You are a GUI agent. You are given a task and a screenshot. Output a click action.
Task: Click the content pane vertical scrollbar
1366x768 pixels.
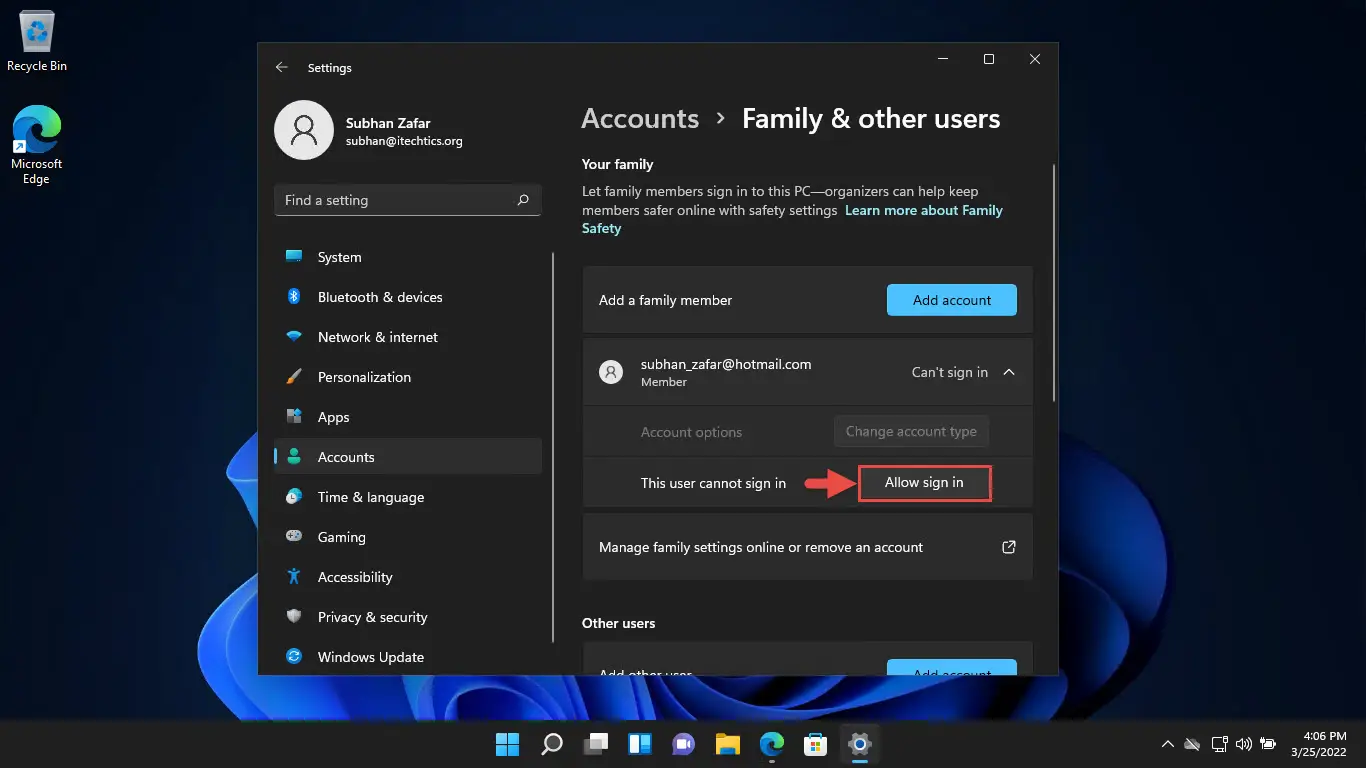pos(1055,284)
